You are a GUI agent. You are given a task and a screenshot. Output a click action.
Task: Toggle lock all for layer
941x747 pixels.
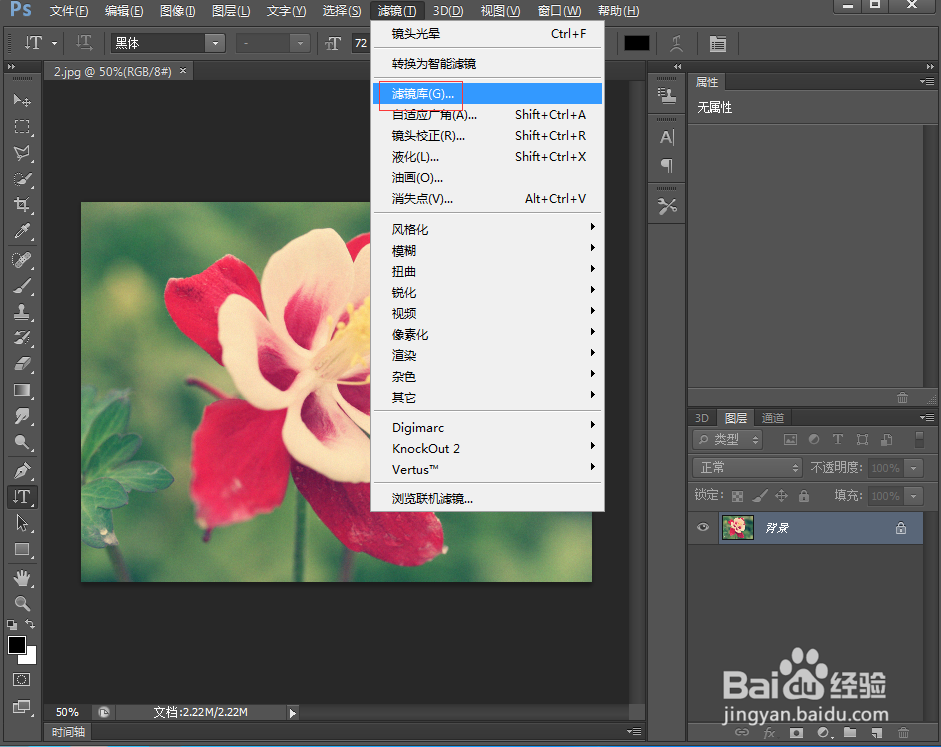(804, 496)
